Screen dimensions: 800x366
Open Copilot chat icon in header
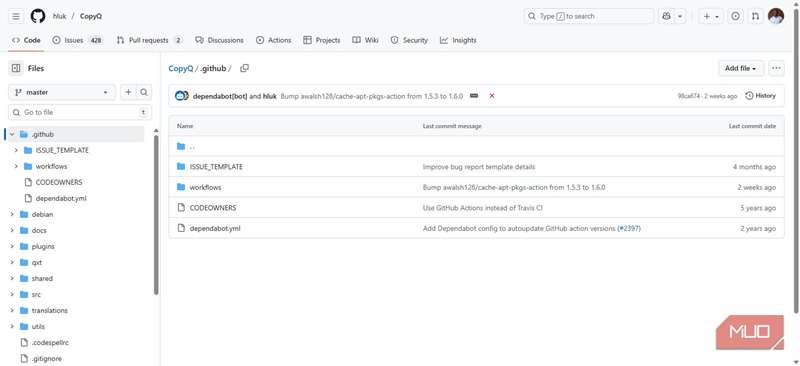click(666, 16)
